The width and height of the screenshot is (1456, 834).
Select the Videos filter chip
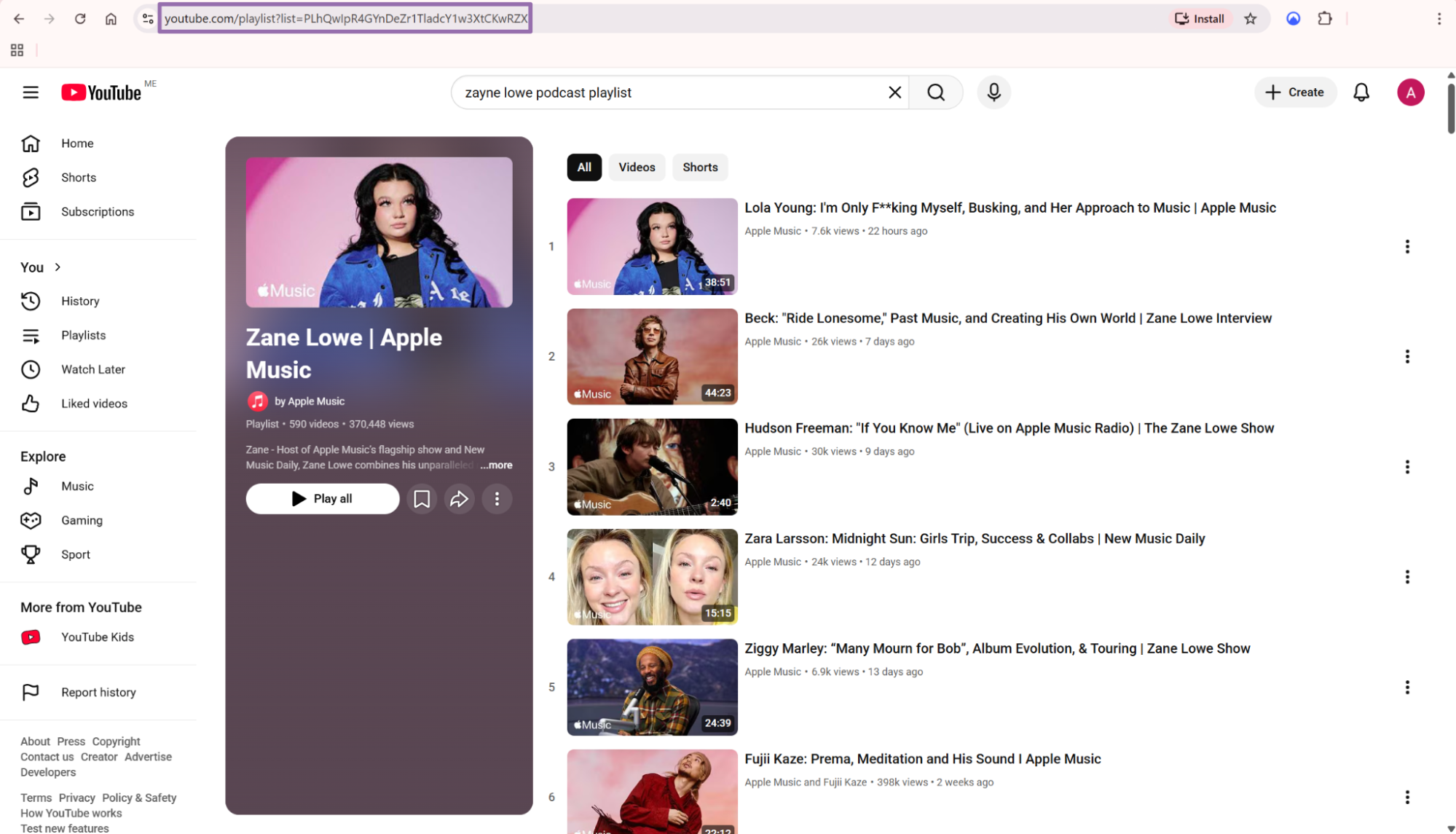tap(637, 168)
